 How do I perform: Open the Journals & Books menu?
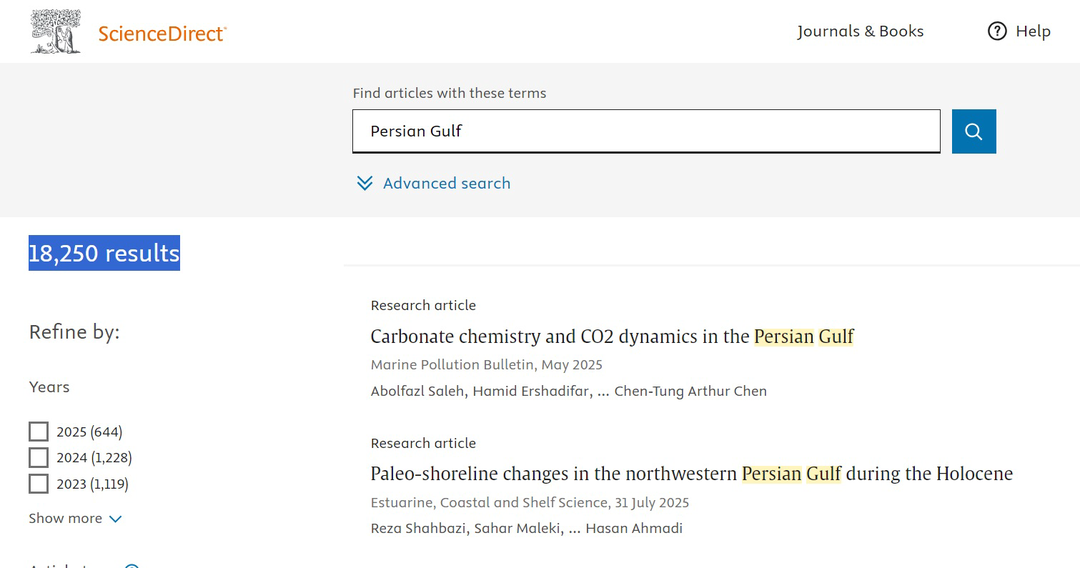(860, 31)
